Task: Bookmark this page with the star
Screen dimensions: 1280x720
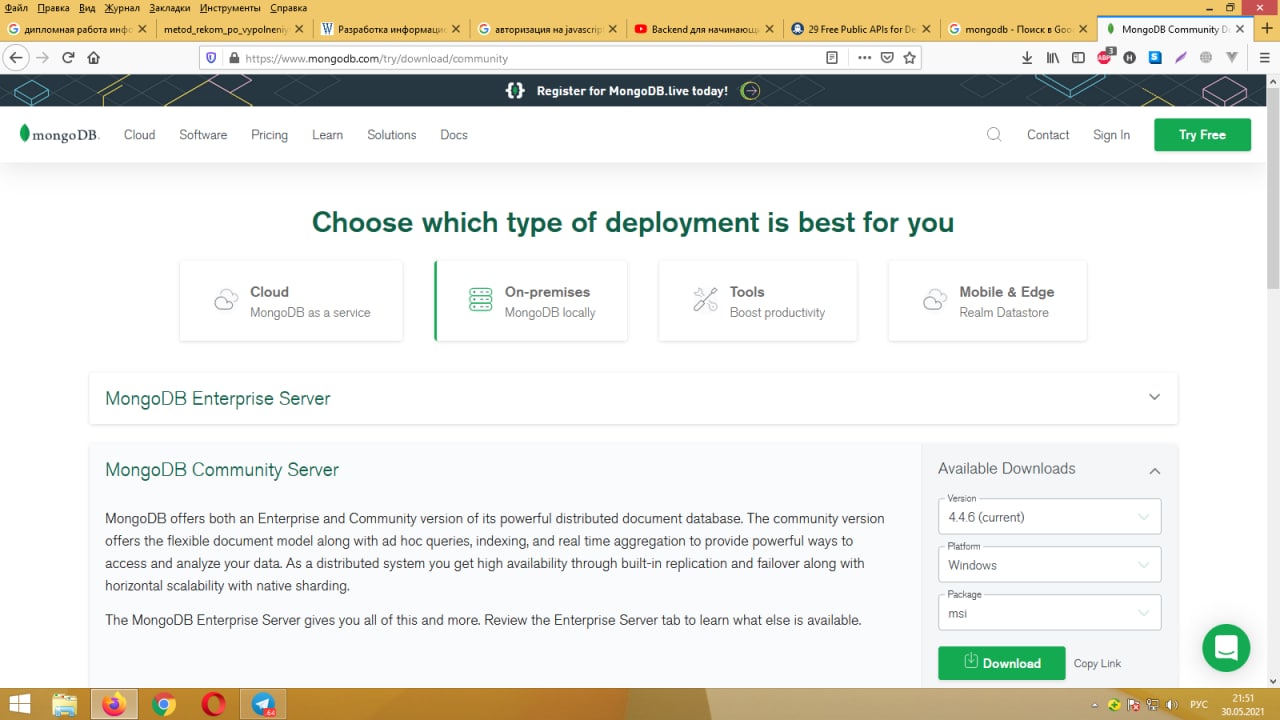Action: click(x=909, y=58)
